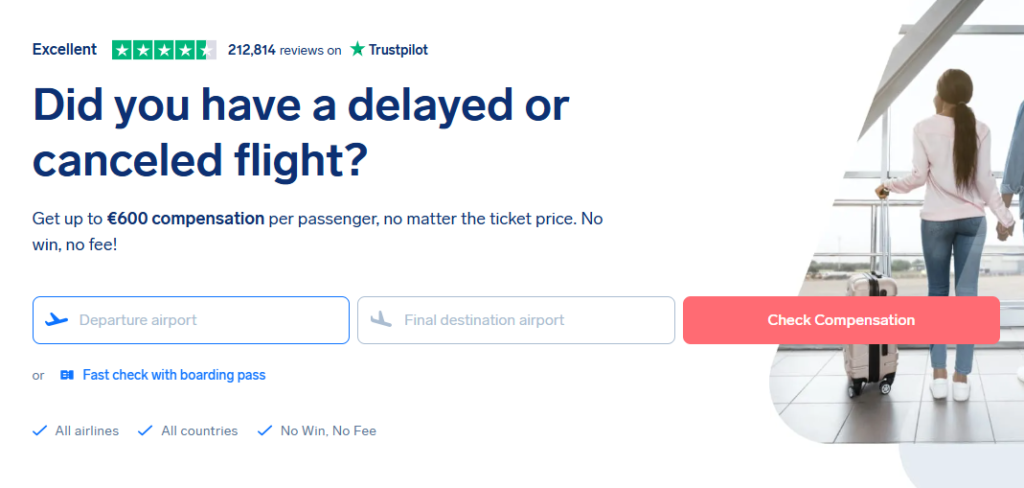Screen dimensions: 1024x488
Task: Open Fast check with boarding pass link
Action: [x=174, y=375]
